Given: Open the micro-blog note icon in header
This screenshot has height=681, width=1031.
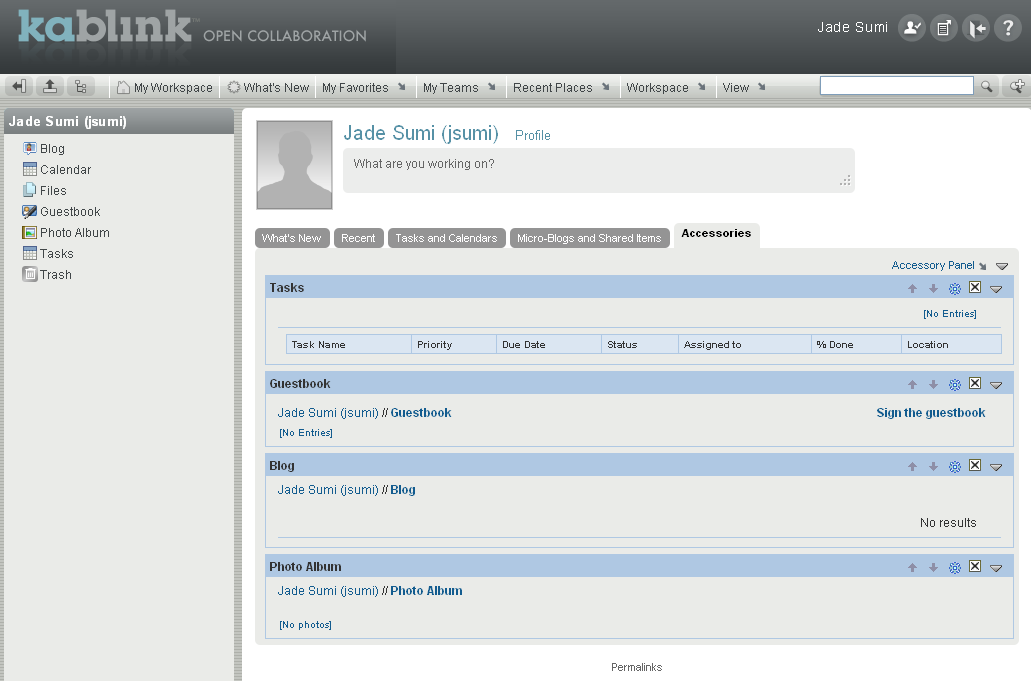Looking at the screenshot, I should tap(943, 27).
